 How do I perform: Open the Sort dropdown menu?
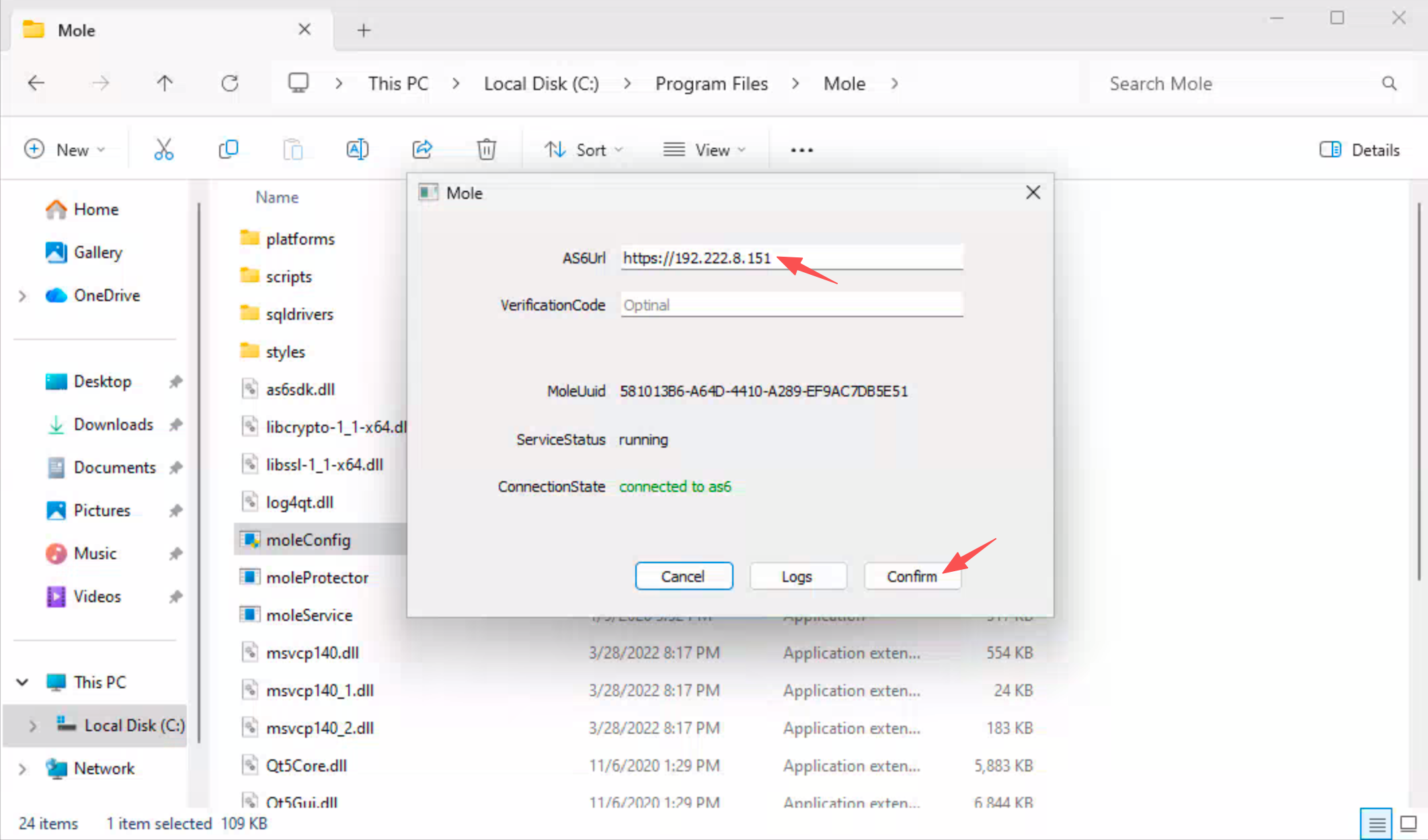tap(583, 150)
